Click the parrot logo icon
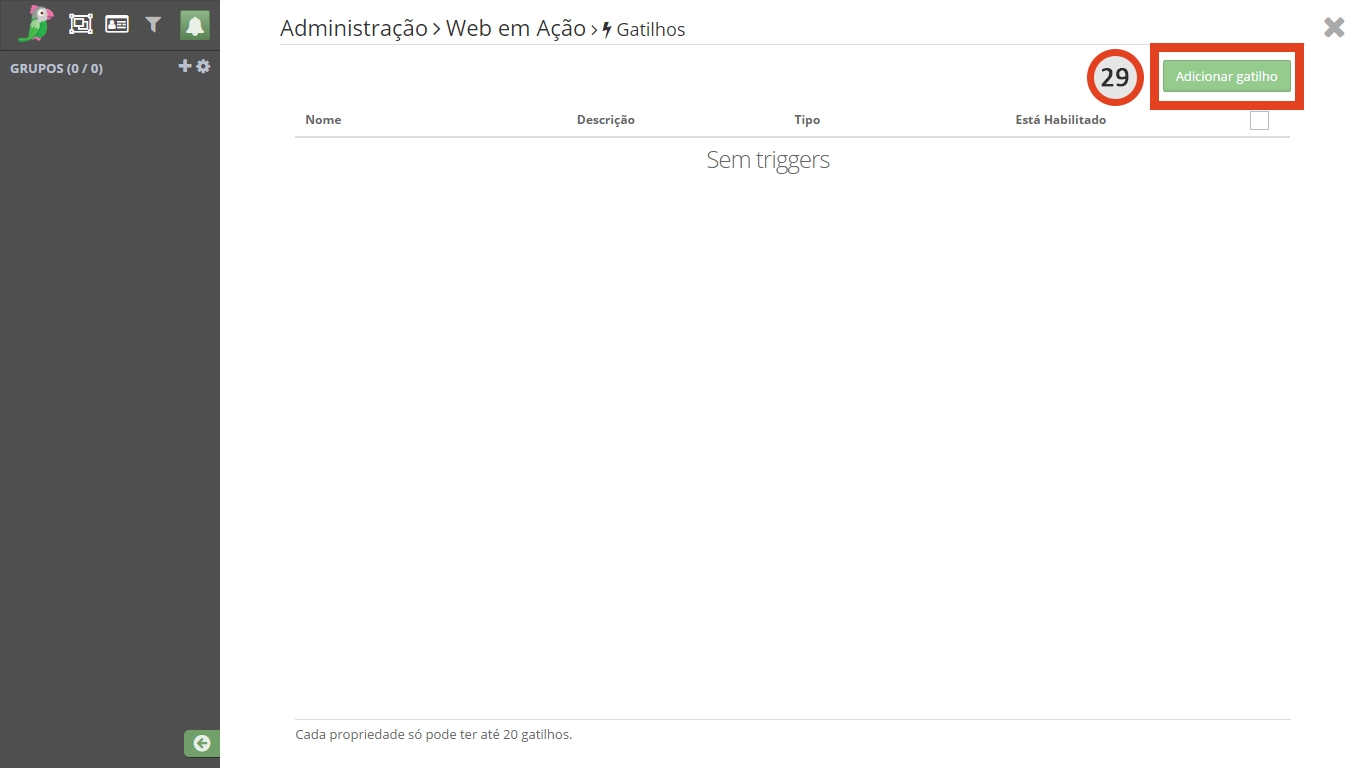1345x768 pixels. (35, 24)
